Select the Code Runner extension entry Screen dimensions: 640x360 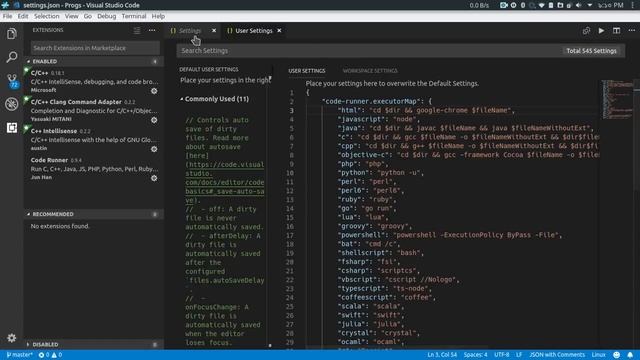(x=94, y=168)
